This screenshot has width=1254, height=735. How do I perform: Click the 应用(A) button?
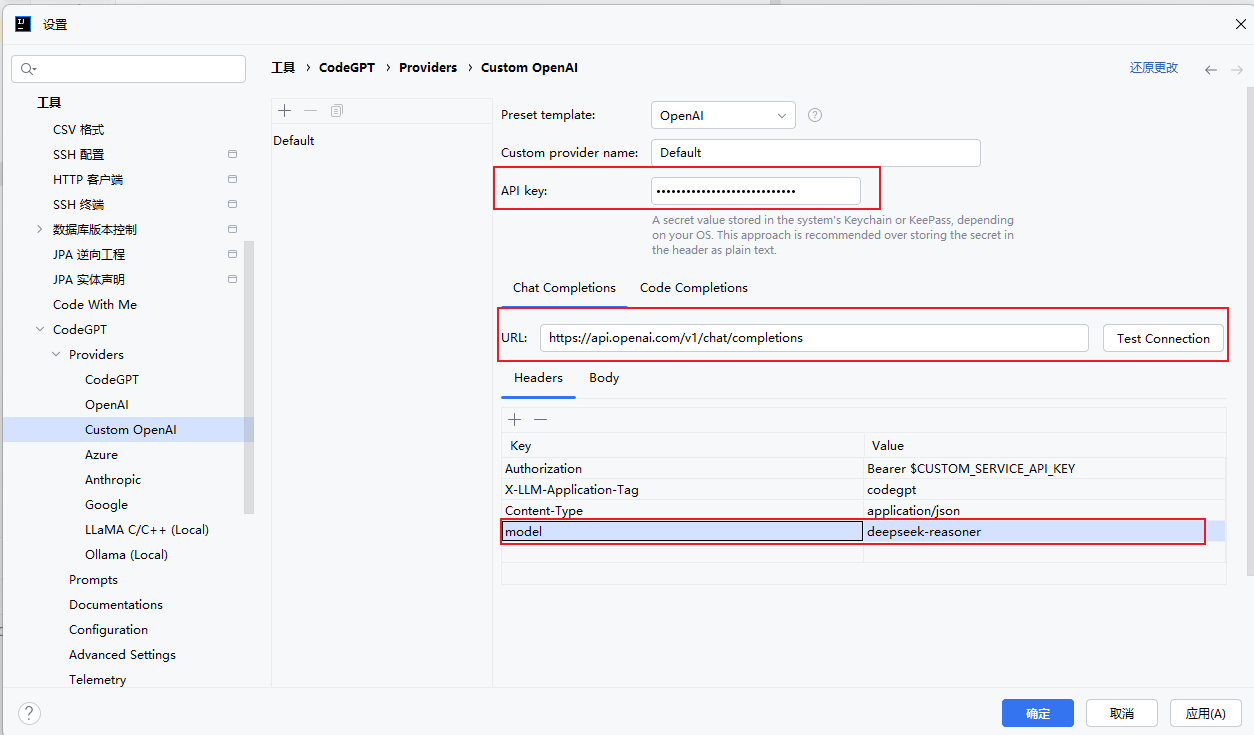pyautogui.click(x=1206, y=713)
